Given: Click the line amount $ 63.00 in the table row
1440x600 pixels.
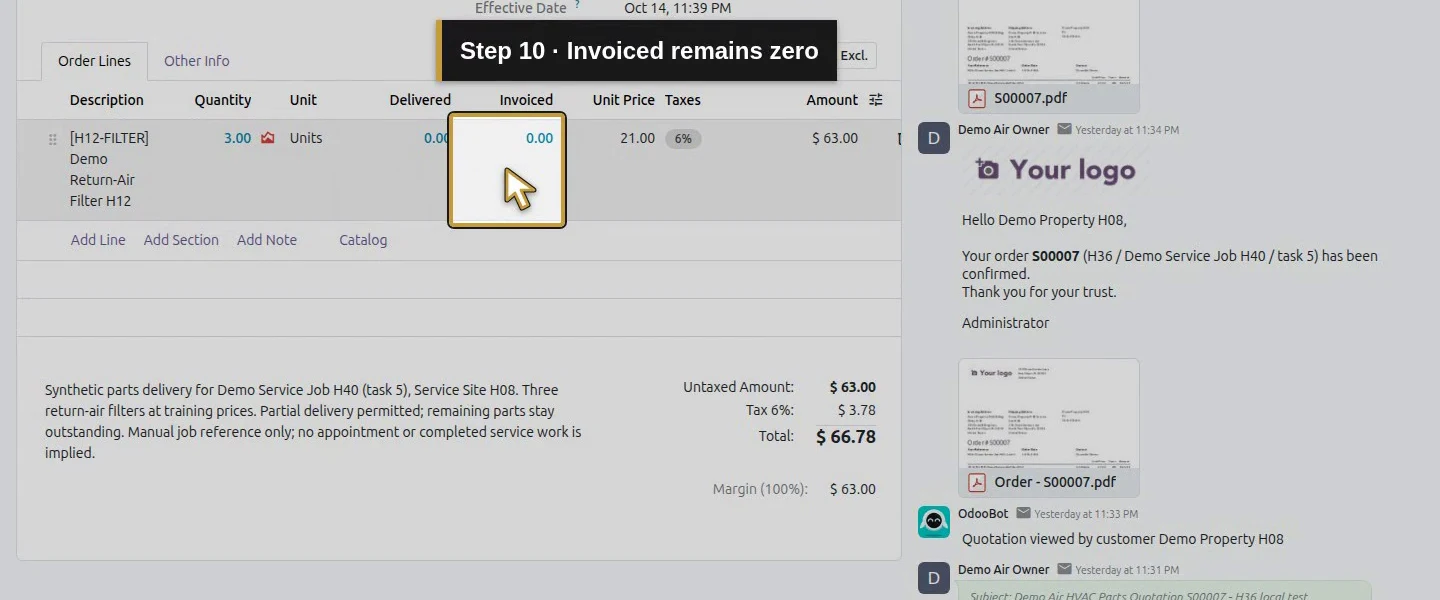Looking at the screenshot, I should click(835, 138).
